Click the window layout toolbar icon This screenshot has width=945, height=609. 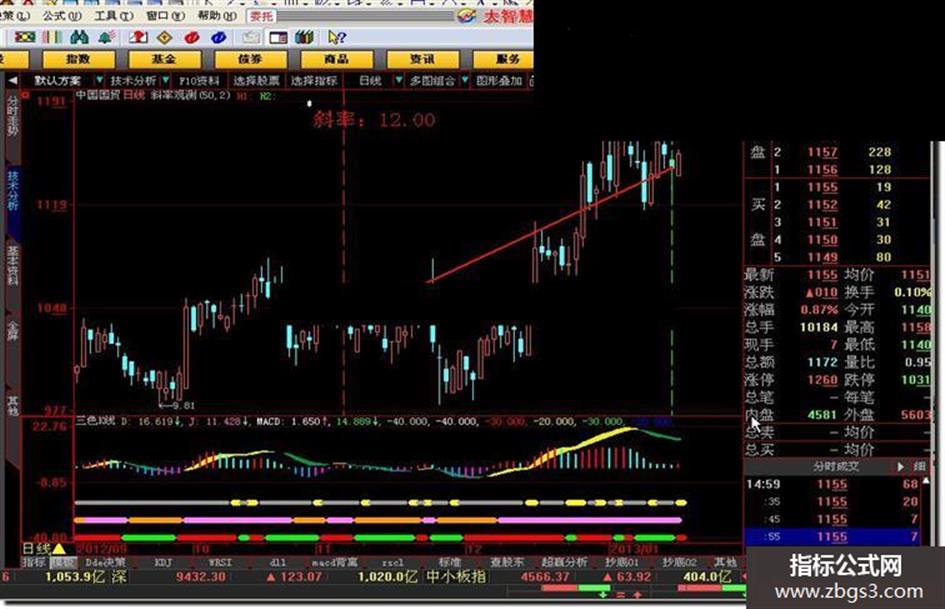[x=278, y=37]
